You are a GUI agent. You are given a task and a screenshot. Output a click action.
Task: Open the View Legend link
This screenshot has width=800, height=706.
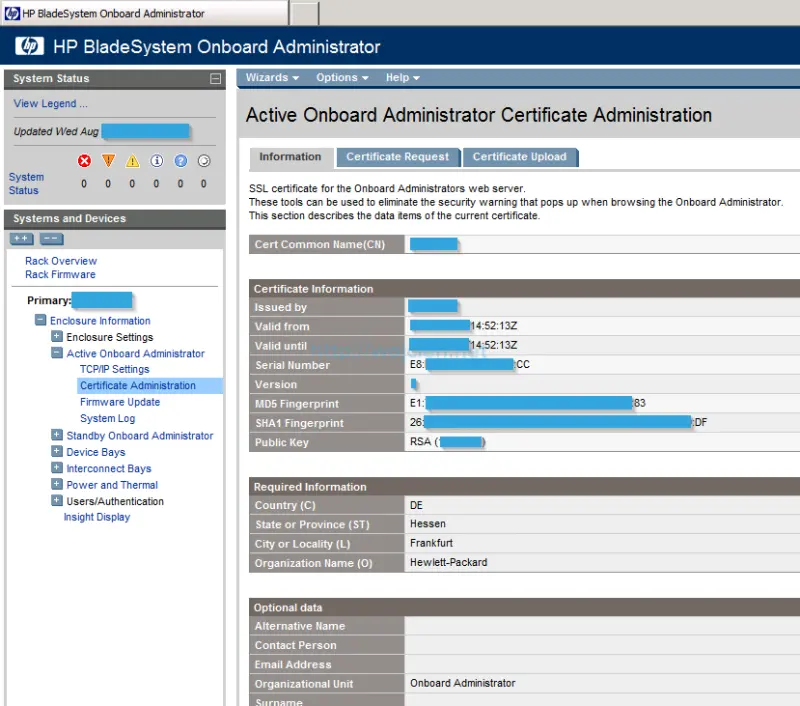point(45,103)
